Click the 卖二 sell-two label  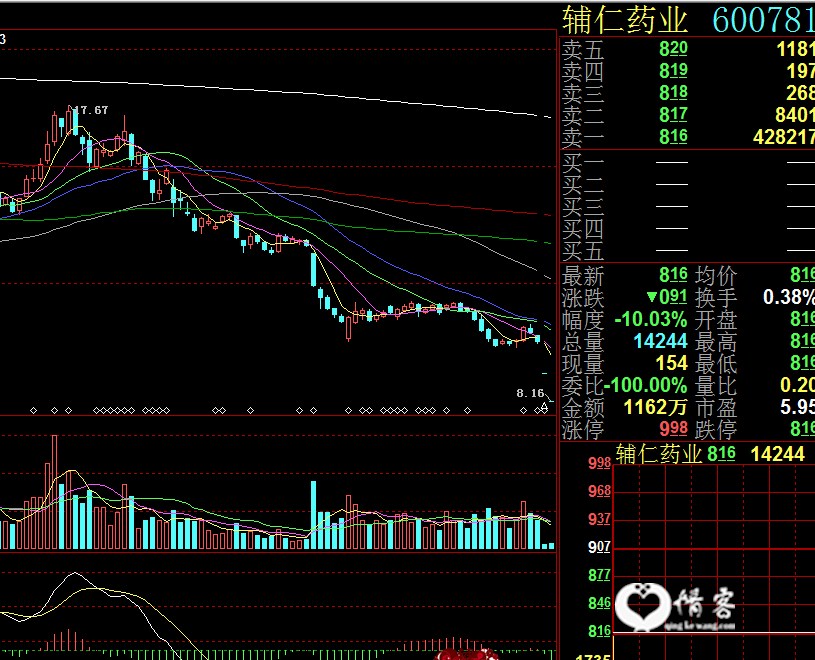[x=583, y=115]
